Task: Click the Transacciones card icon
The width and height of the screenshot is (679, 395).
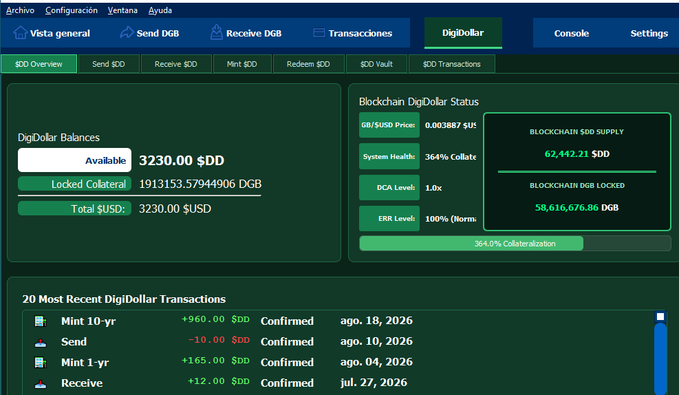Action: coord(319,32)
